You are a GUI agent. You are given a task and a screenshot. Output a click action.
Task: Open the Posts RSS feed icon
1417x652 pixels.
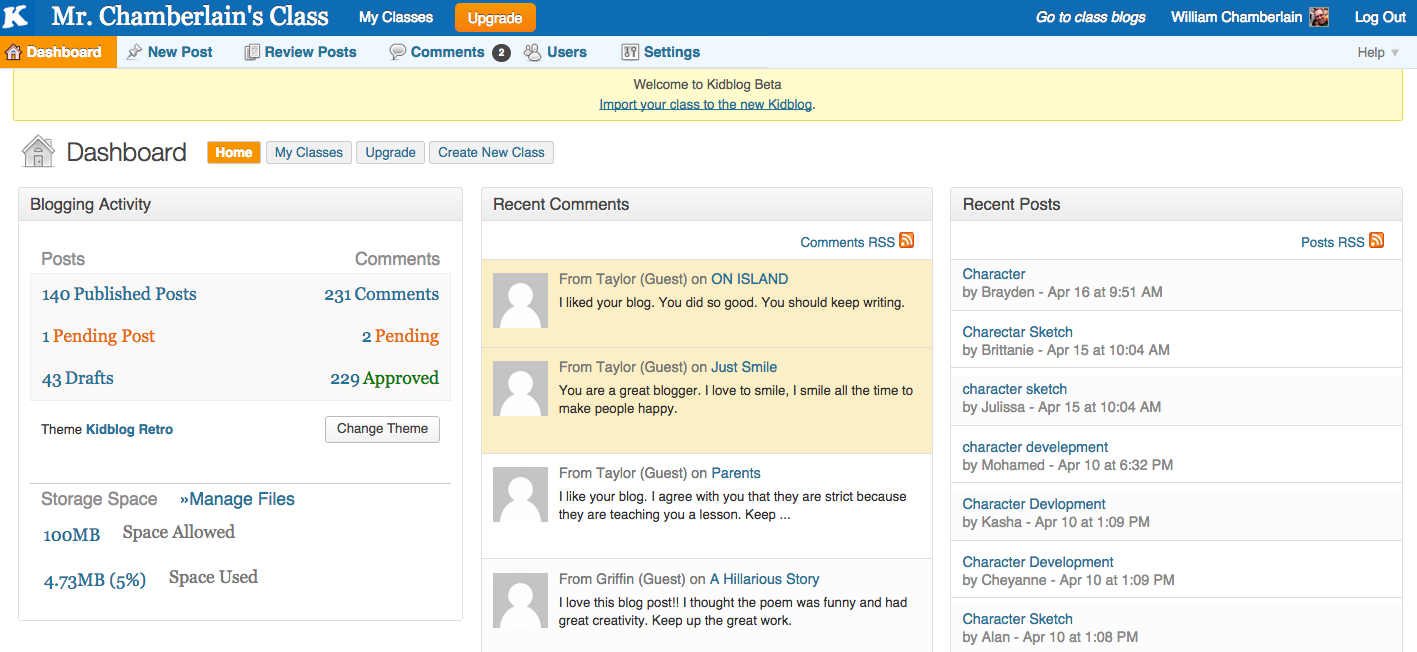[x=1376, y=241]
